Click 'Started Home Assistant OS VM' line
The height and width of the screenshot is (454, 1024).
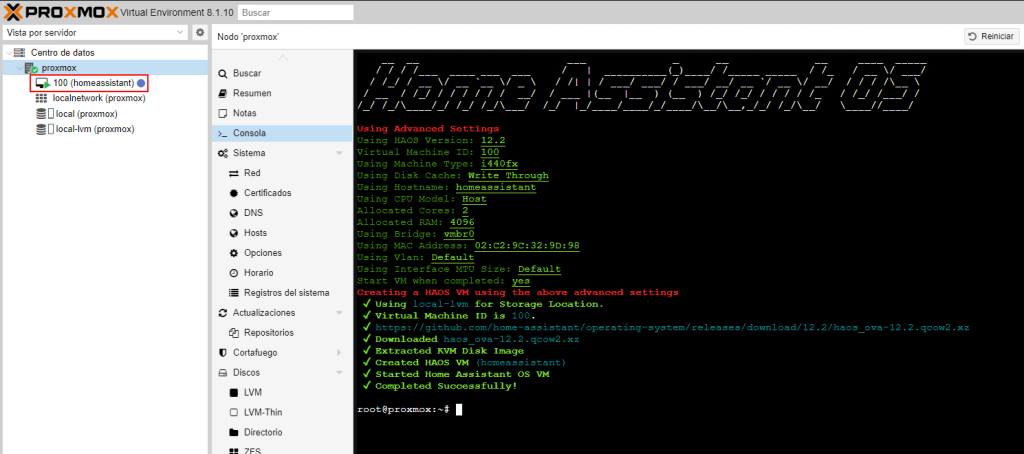coord(462,374)
